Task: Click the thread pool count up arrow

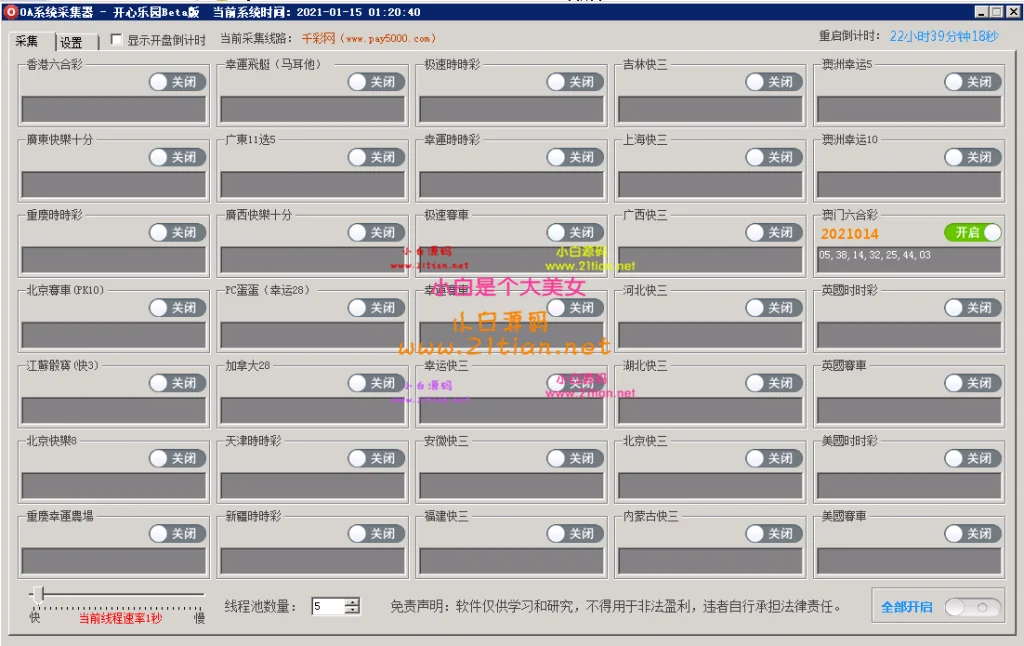Action: click(352, 602)
